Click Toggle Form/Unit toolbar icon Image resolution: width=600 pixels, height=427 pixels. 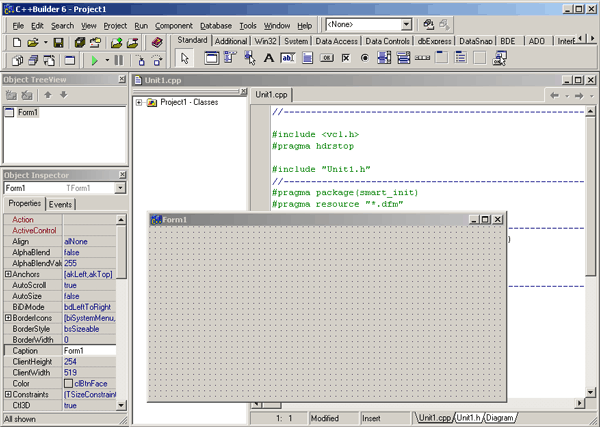click(49, 60)
